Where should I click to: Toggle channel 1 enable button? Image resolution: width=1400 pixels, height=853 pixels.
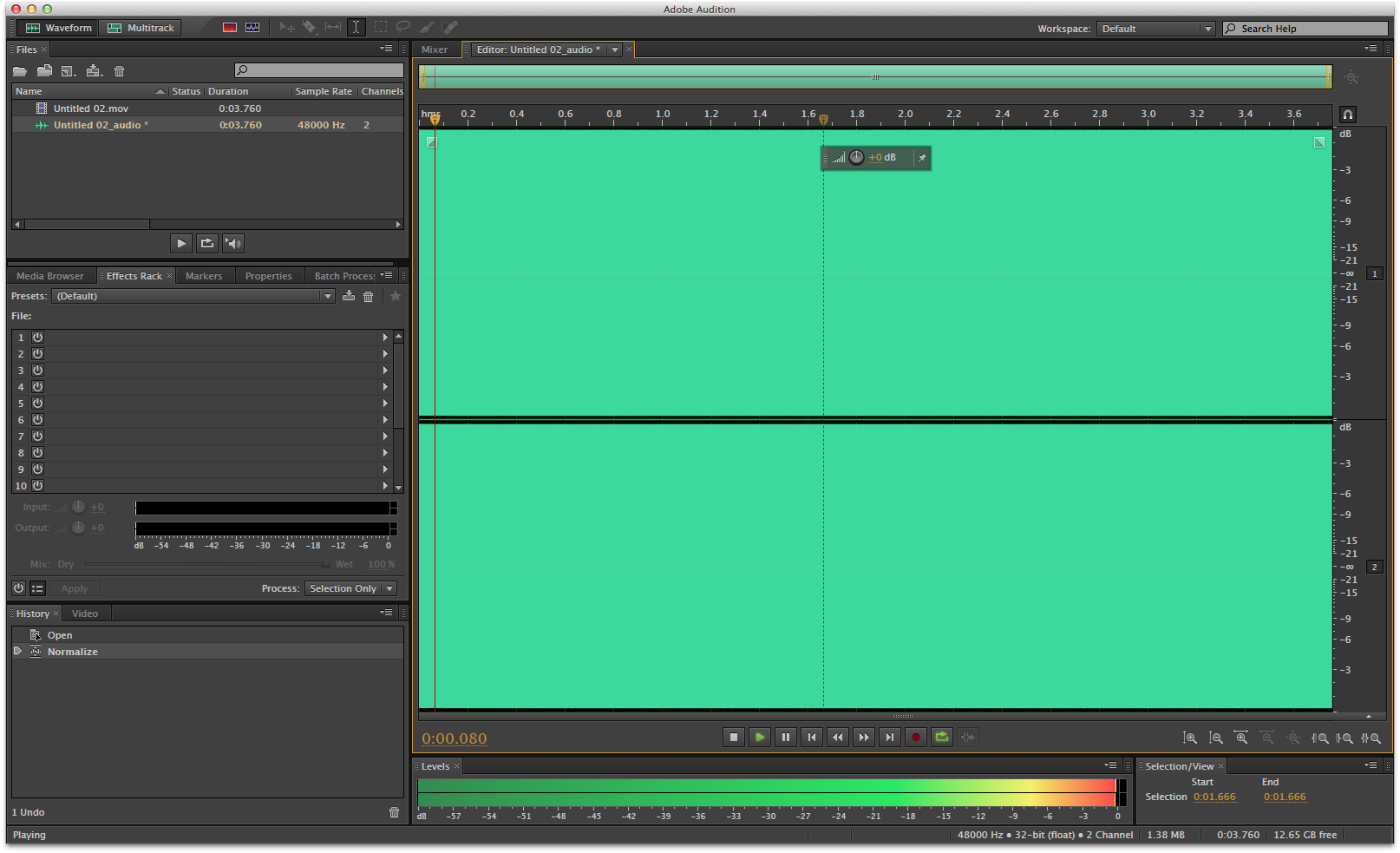(x=1374, y=274)
